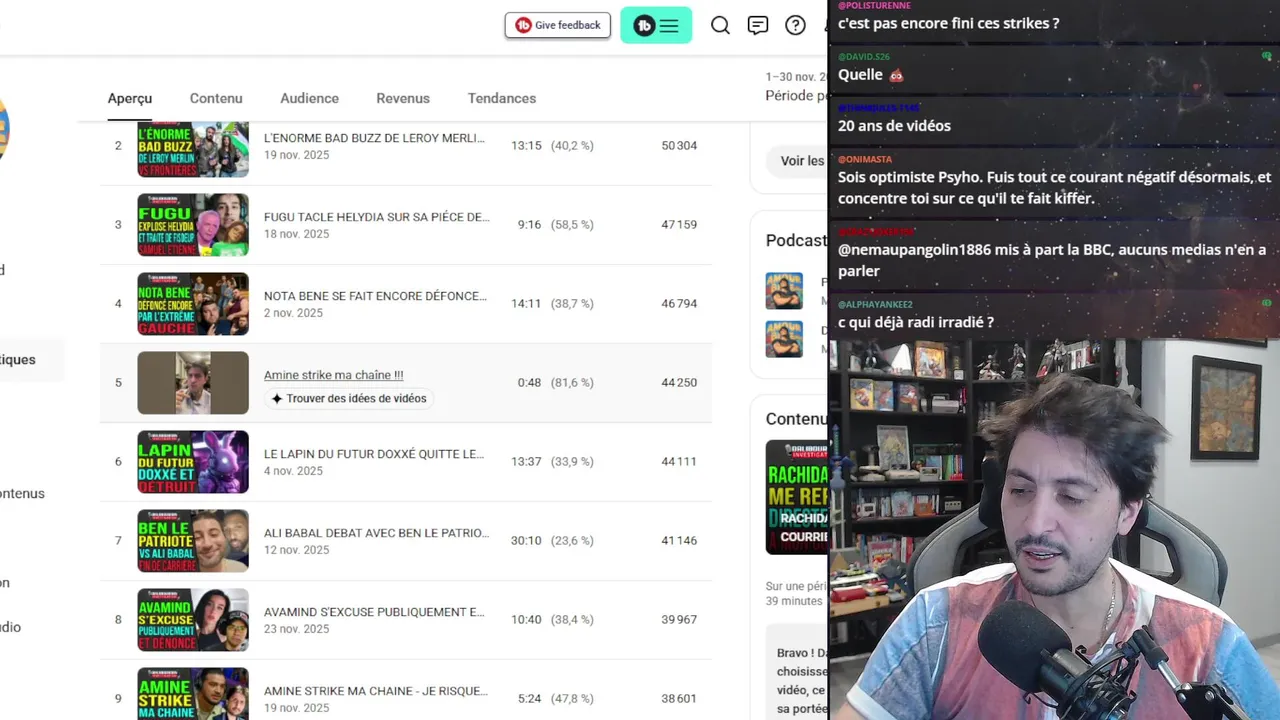Open the second podcast thumbnail
Image resolution: width=1280 pixels, height=720 pixels.
click(x=784, y=339)
